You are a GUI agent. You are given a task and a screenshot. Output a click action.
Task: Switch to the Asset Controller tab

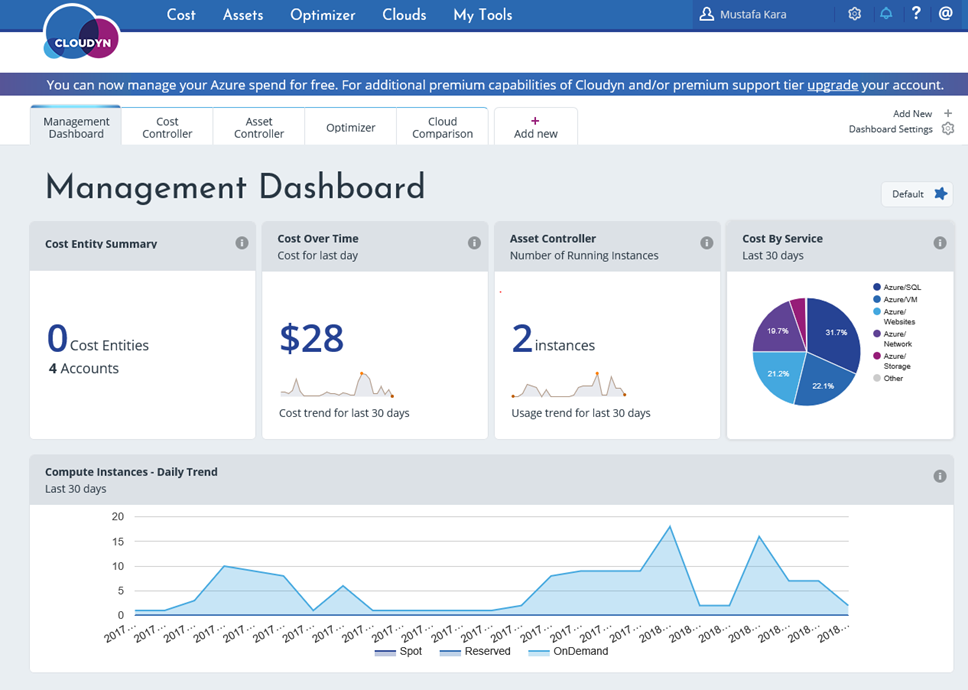pyautogui.click(x=259, y=127)
